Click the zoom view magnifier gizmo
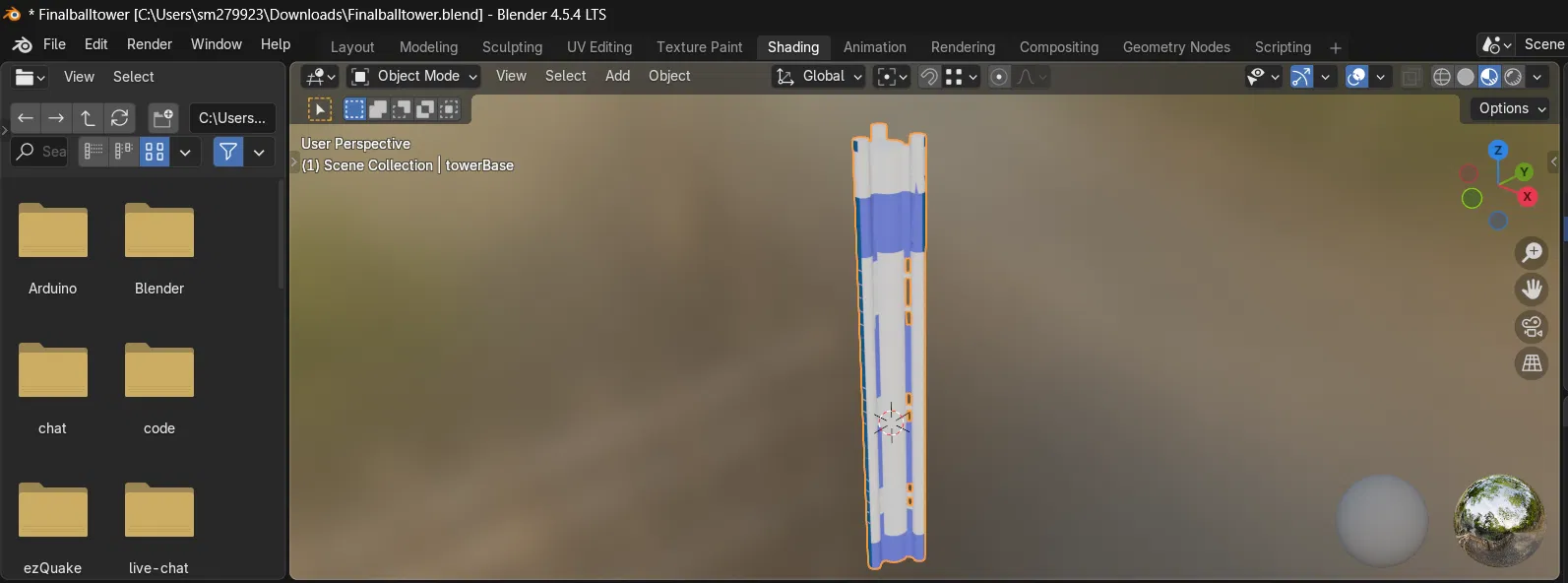 [x=1532, y=253]
